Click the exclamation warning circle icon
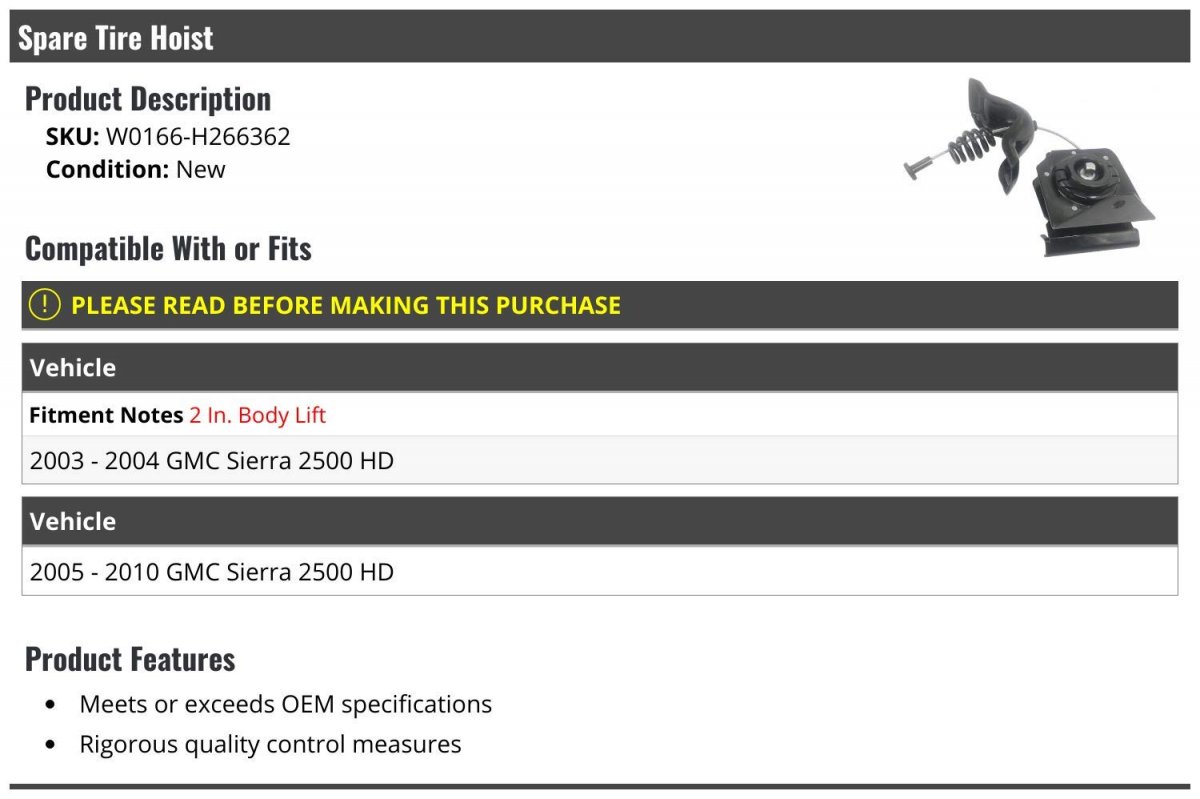Screen dimensions: 1200x799 click(x=45, y=305)
